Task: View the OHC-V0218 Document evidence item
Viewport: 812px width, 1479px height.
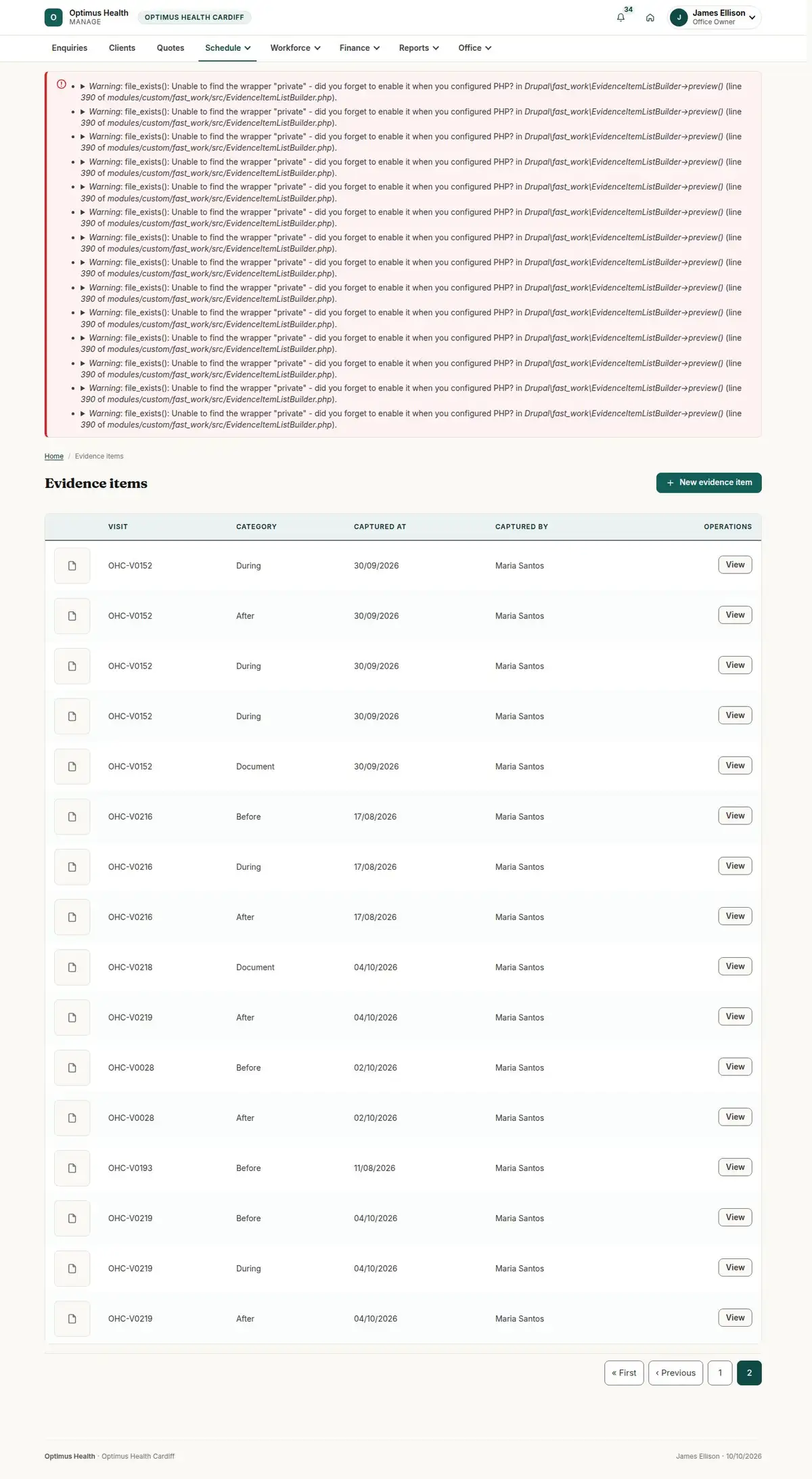Action: click(x=735, y=966)
